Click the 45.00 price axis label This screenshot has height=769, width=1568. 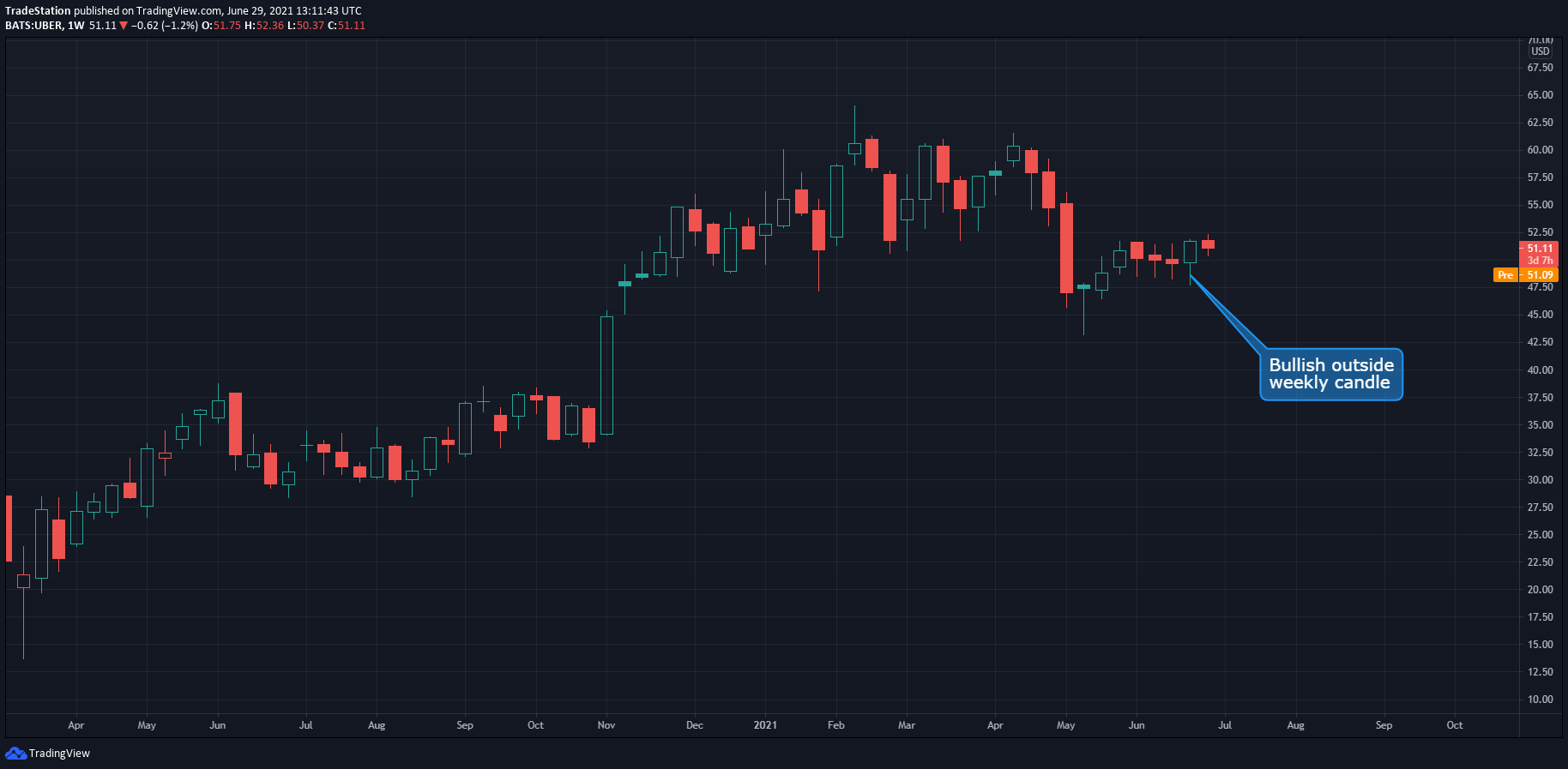(1540, 315)
